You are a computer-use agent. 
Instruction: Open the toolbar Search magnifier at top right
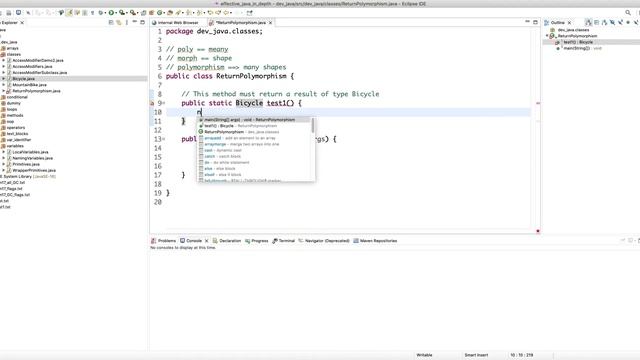coord(628,13)
